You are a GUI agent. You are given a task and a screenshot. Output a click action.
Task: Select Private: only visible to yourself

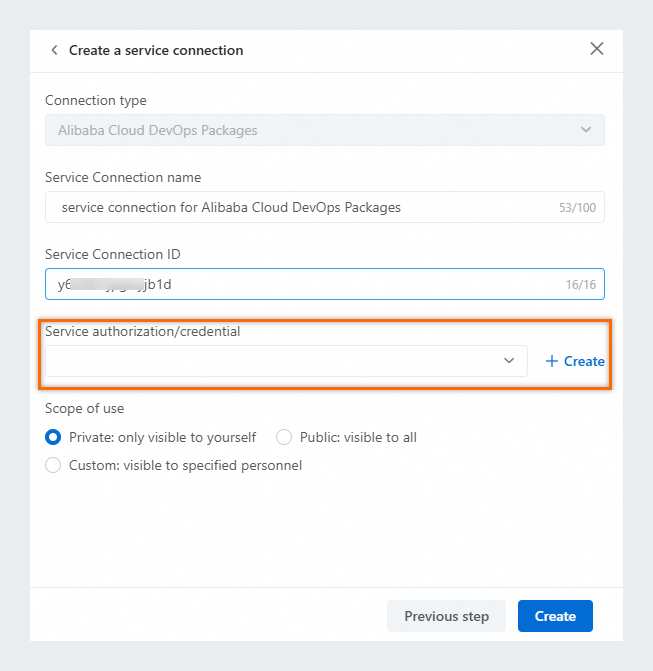54,437
